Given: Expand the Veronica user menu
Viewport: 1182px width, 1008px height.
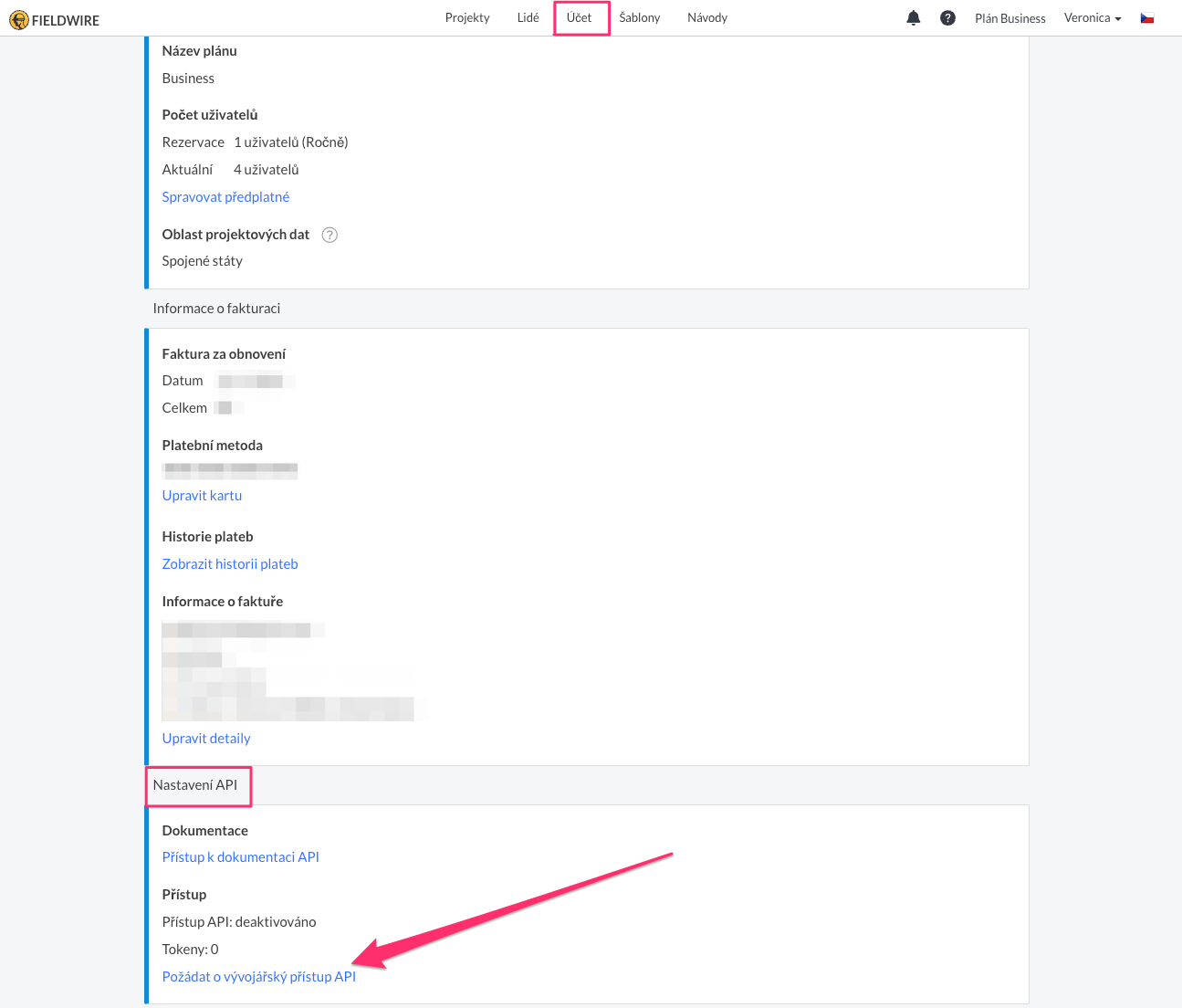Looking at the screenshot, I should 1092,18.
